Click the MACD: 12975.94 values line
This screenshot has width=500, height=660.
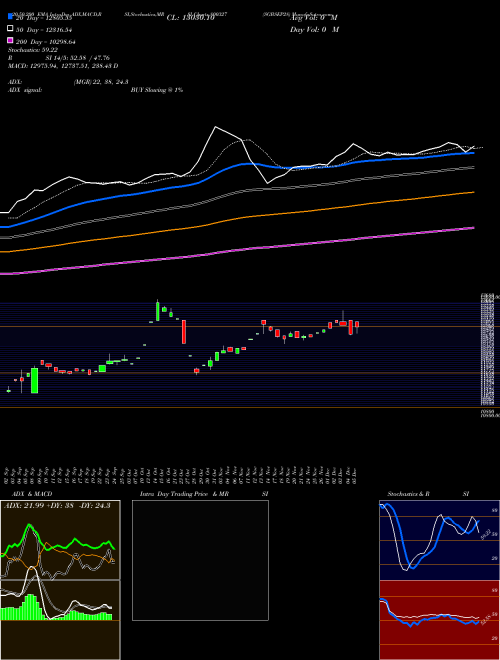(x=63, y=66)
